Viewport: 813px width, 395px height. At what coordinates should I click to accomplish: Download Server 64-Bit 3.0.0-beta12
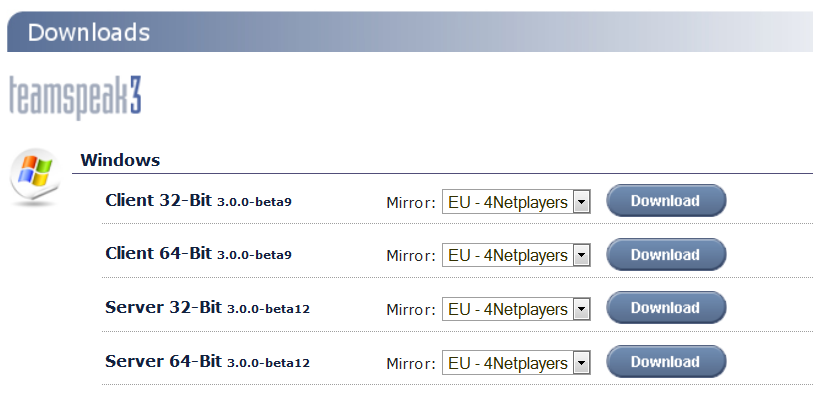coord(666,362)
